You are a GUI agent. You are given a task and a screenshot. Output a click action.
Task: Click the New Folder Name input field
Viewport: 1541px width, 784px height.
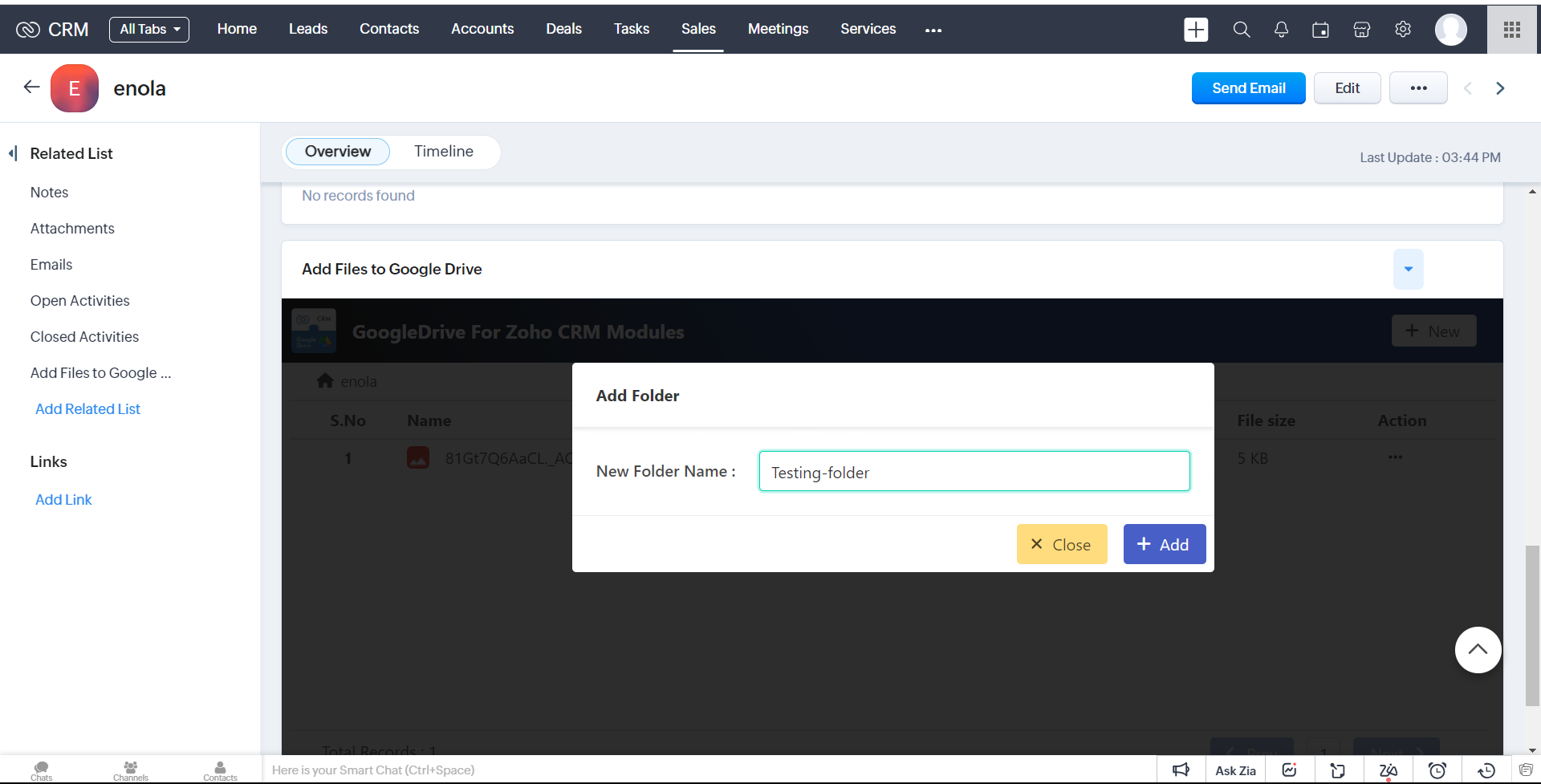pos(974,472)
